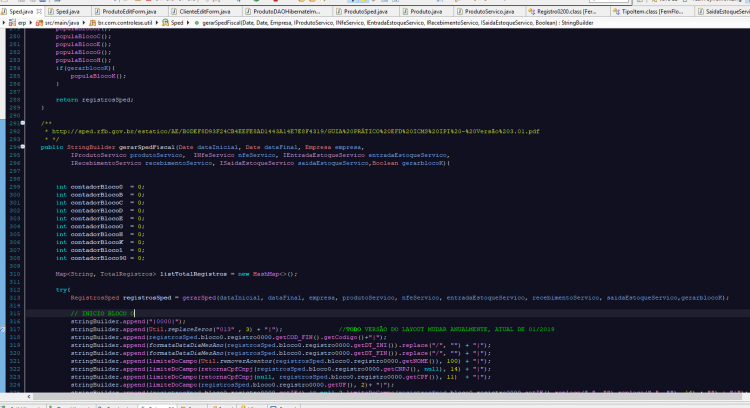Select gerarSpedFiscal method in breadcrumb
The image size is (750, 408).
click(x=394, y=22)
